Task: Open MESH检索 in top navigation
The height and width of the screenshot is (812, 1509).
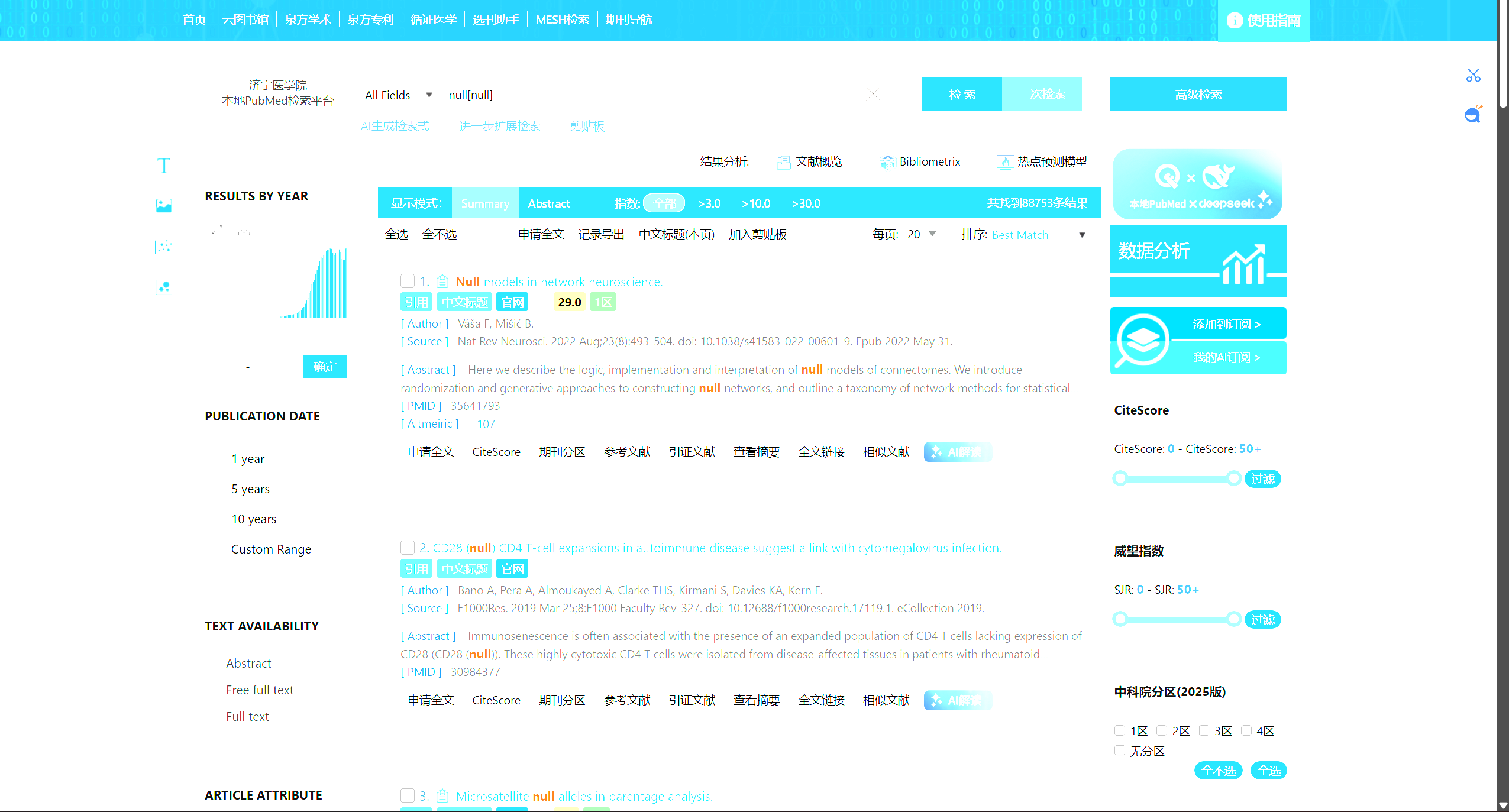Action: (563, 20)
